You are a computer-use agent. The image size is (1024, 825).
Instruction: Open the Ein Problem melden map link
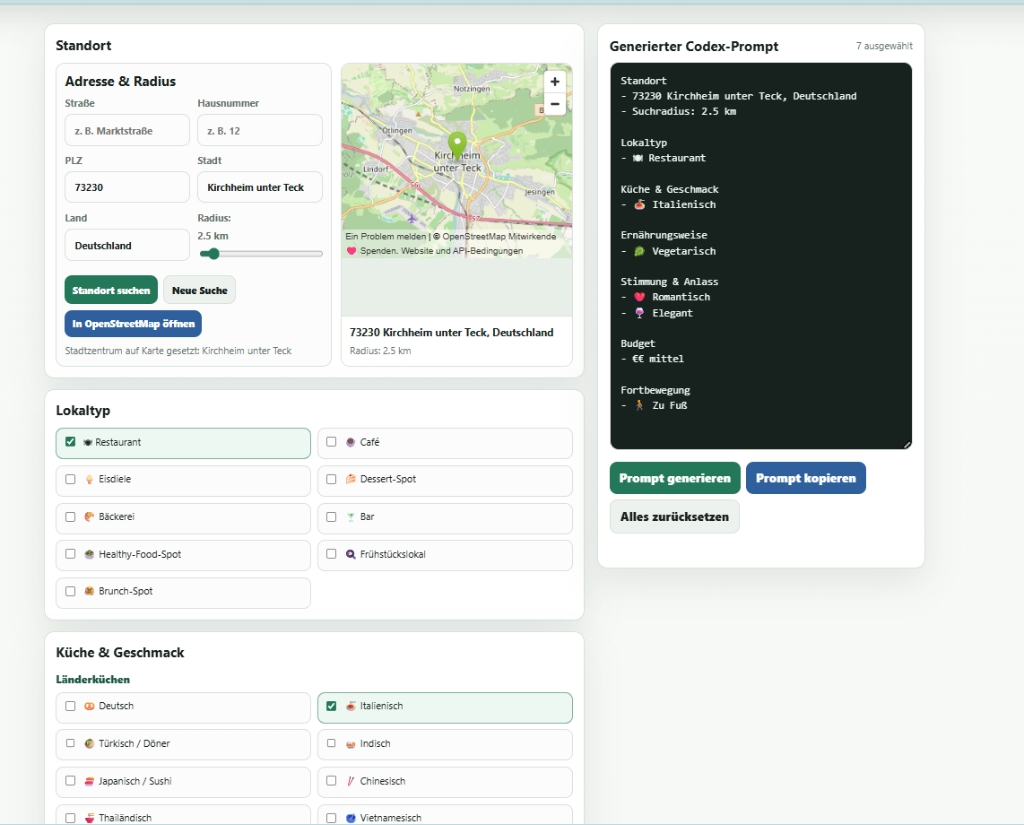(x=385, y=236)
